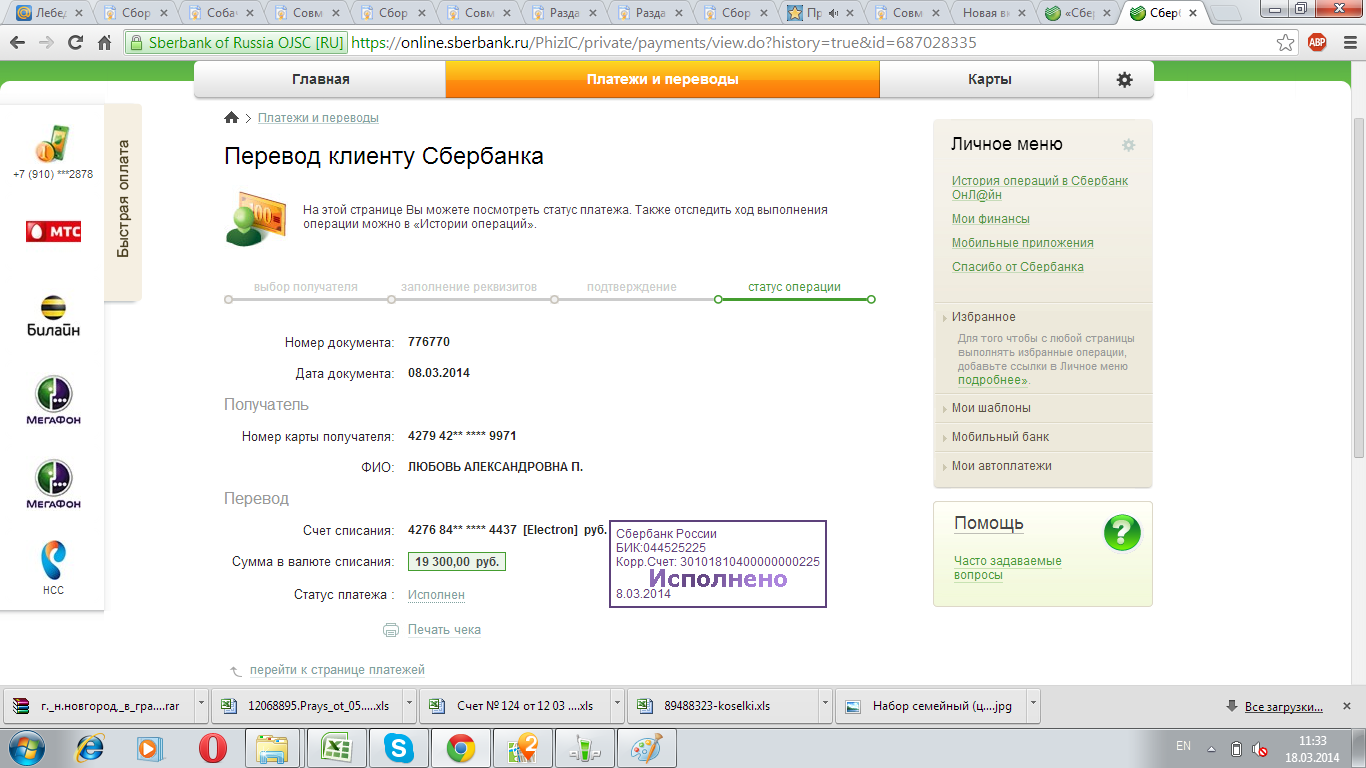The height and width of the screenshot is (768, 1366).
Task: Open Paint palette icon in taskbar
Action: pos(648,748)
